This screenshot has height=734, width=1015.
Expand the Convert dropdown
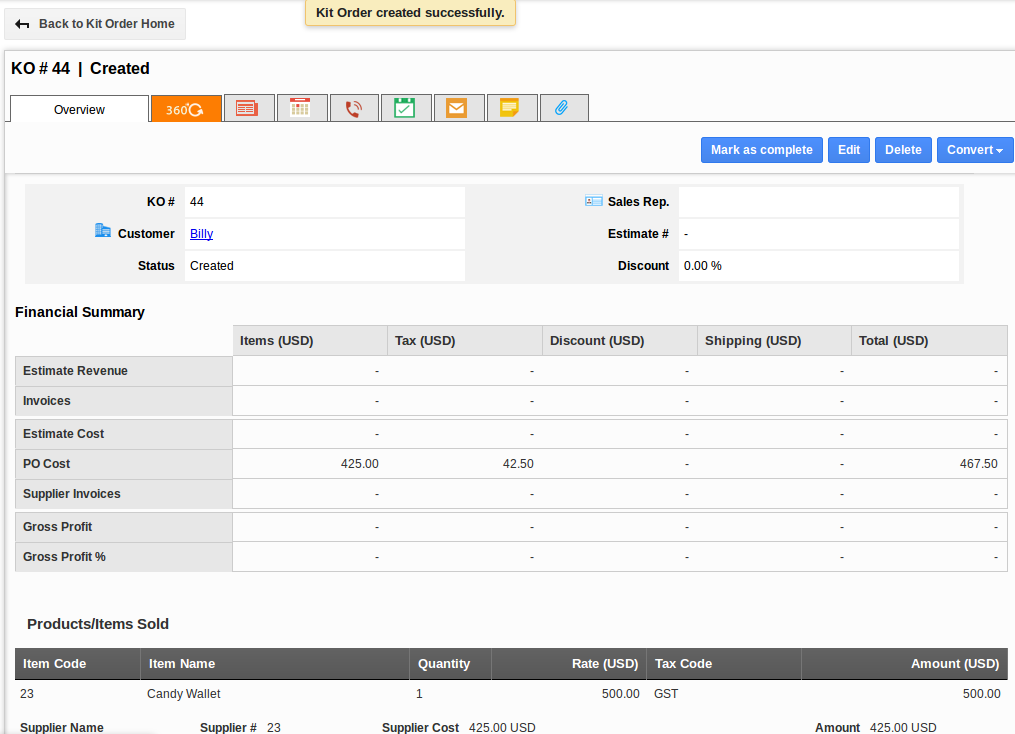975,149
